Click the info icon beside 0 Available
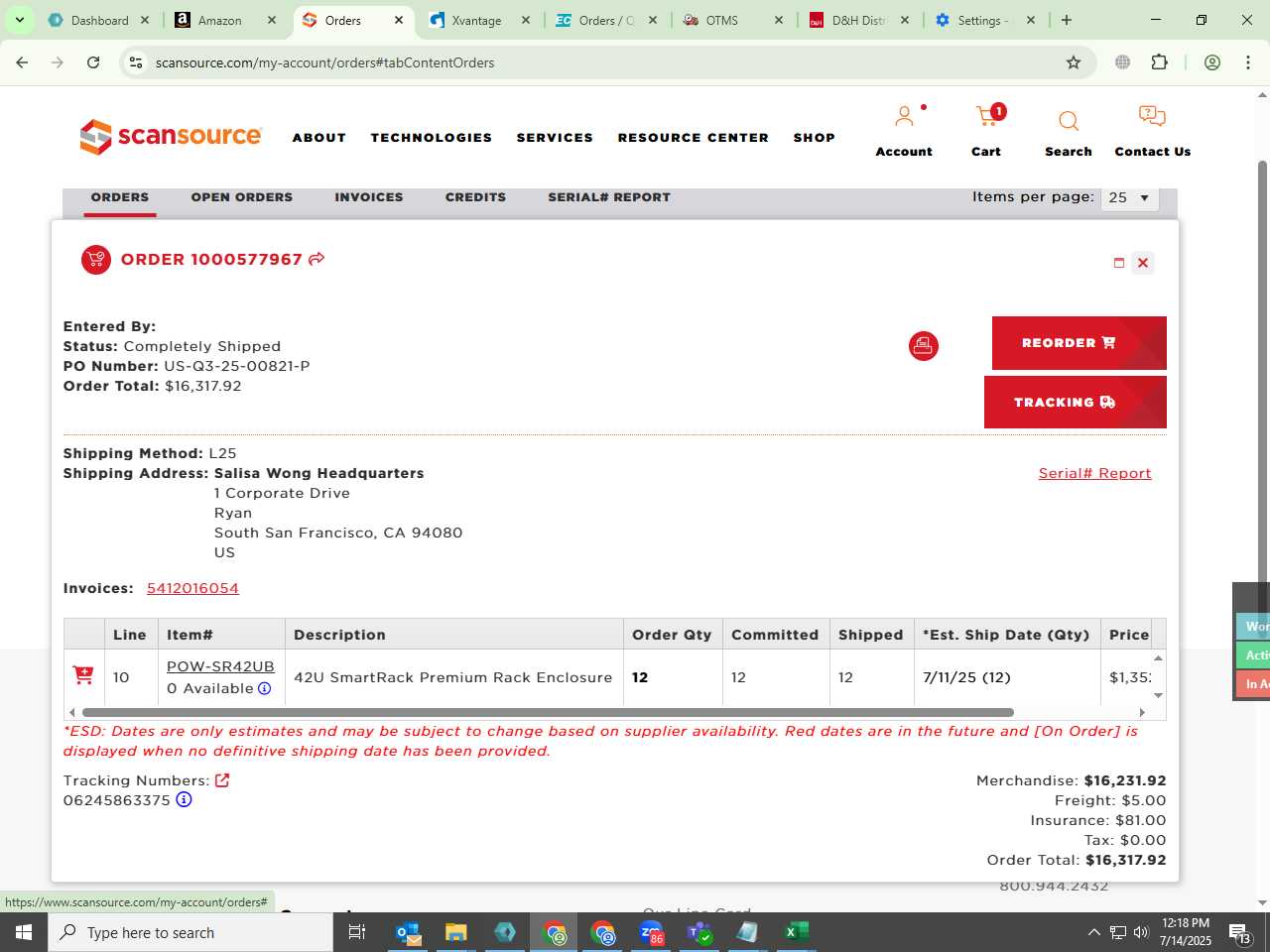This screenshot has height=952, width=1270. click(265, 688)
